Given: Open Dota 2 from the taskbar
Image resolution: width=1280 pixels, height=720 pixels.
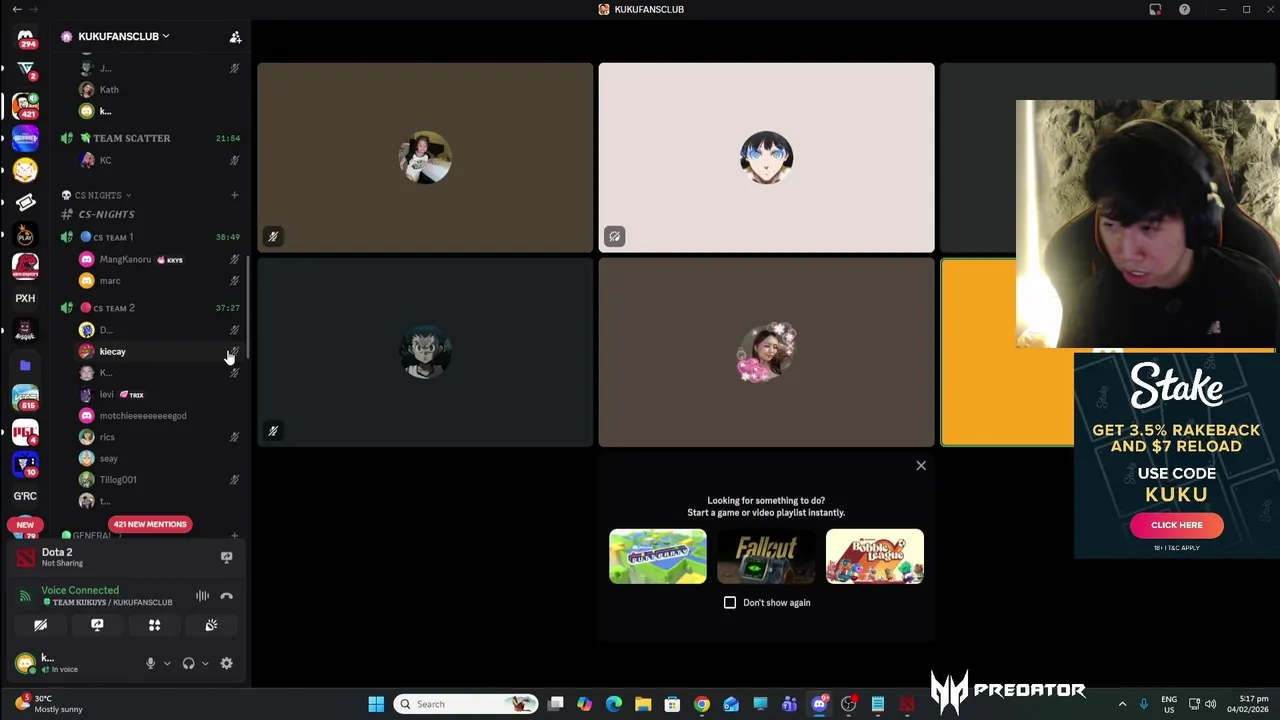Looking at the screenshot, I should tap(907, 704).
